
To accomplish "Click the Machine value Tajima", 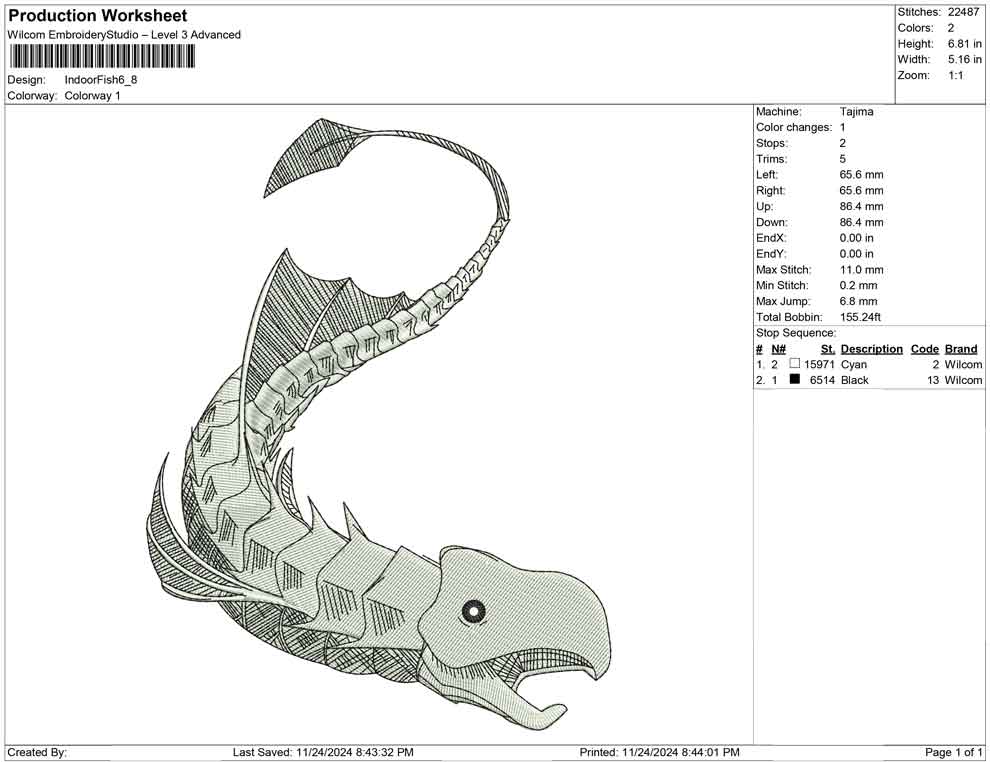I will [857, 112].
